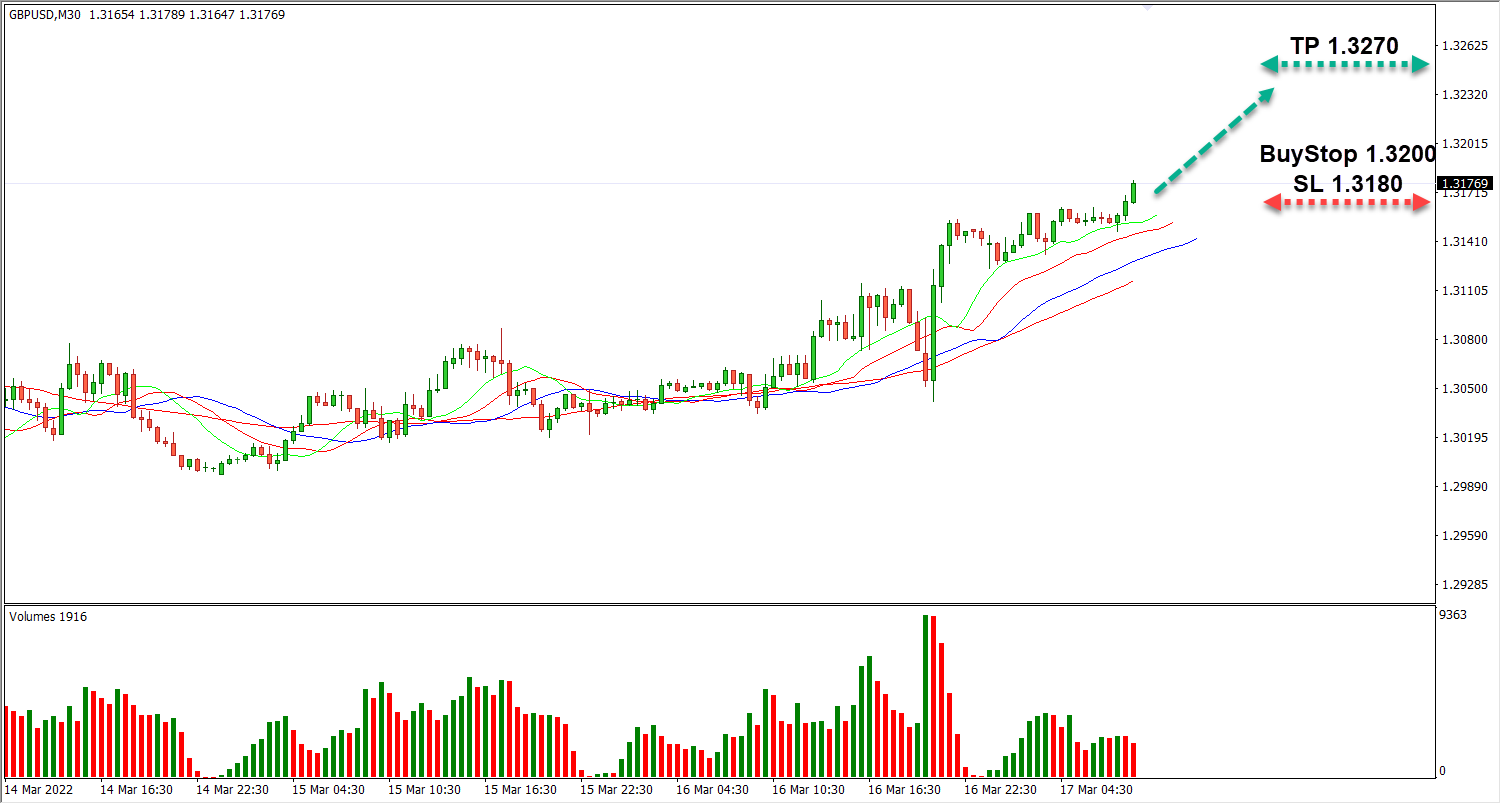Click the 1.30500 price axis label
Screen dimensions: 1501x804
click(1463, 389)
